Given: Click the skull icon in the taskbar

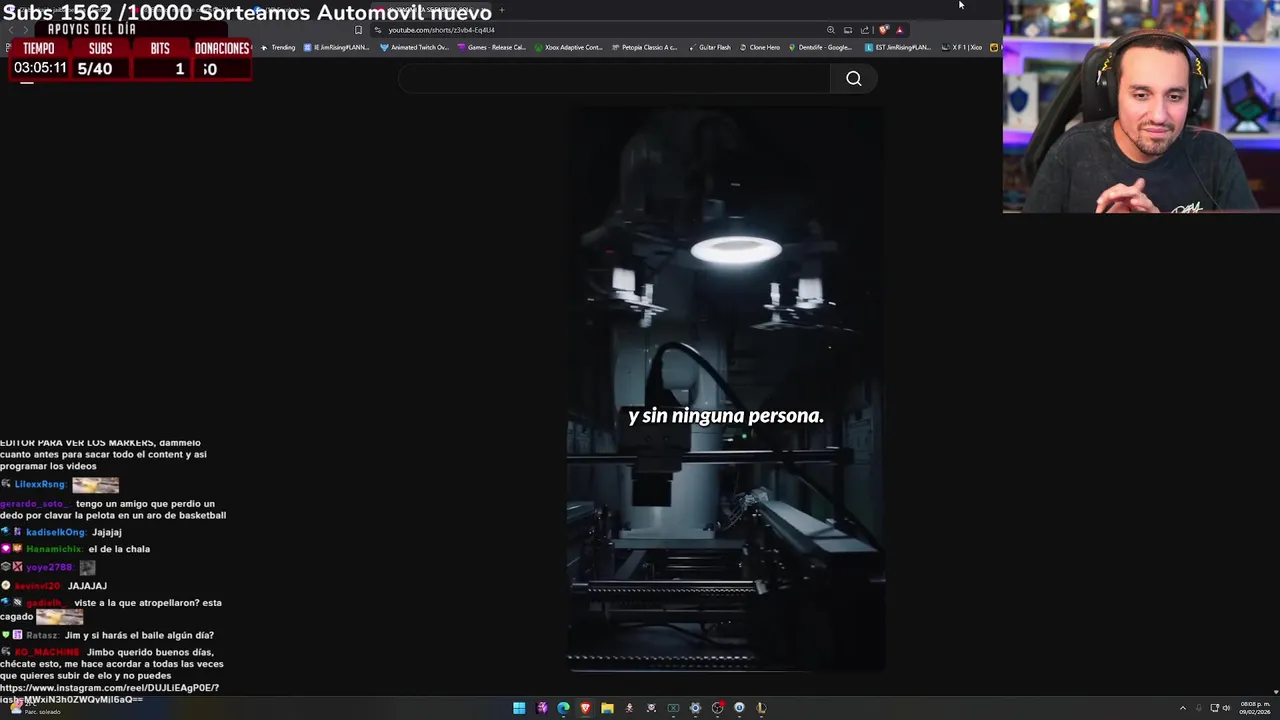Looking at the screenshot, I should 651,708.
